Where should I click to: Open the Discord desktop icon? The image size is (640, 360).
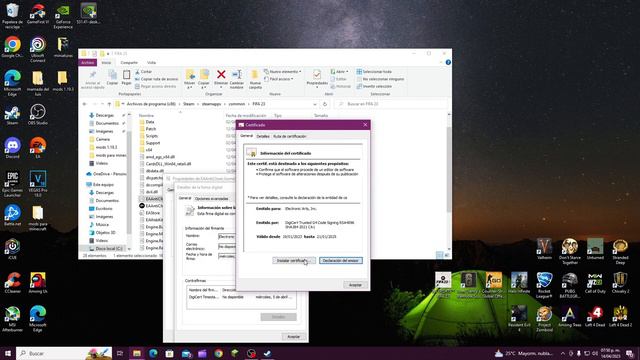(12, 148)
